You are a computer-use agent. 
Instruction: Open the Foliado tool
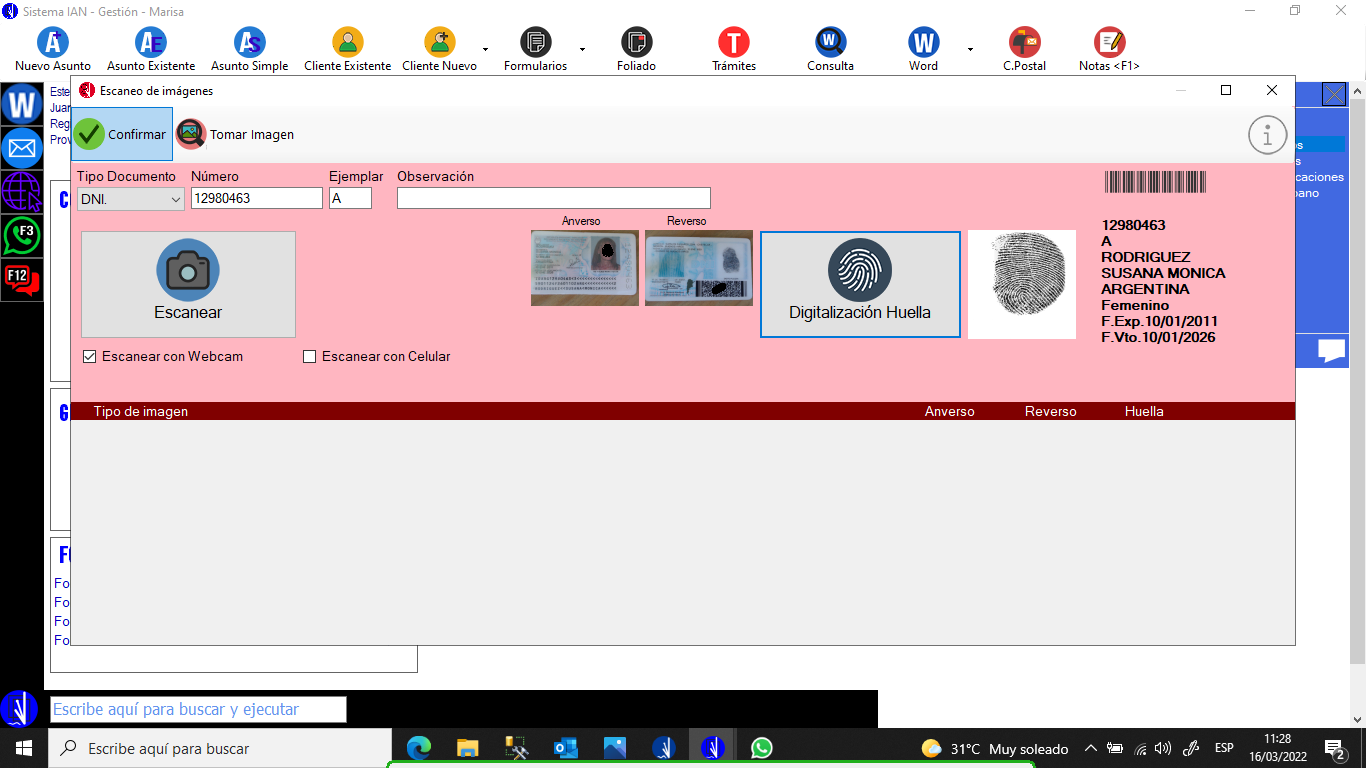636,43
